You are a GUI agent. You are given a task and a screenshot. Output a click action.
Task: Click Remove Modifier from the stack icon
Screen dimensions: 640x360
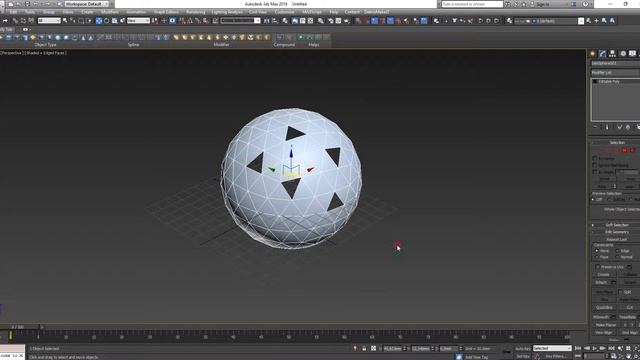[628, 127]
